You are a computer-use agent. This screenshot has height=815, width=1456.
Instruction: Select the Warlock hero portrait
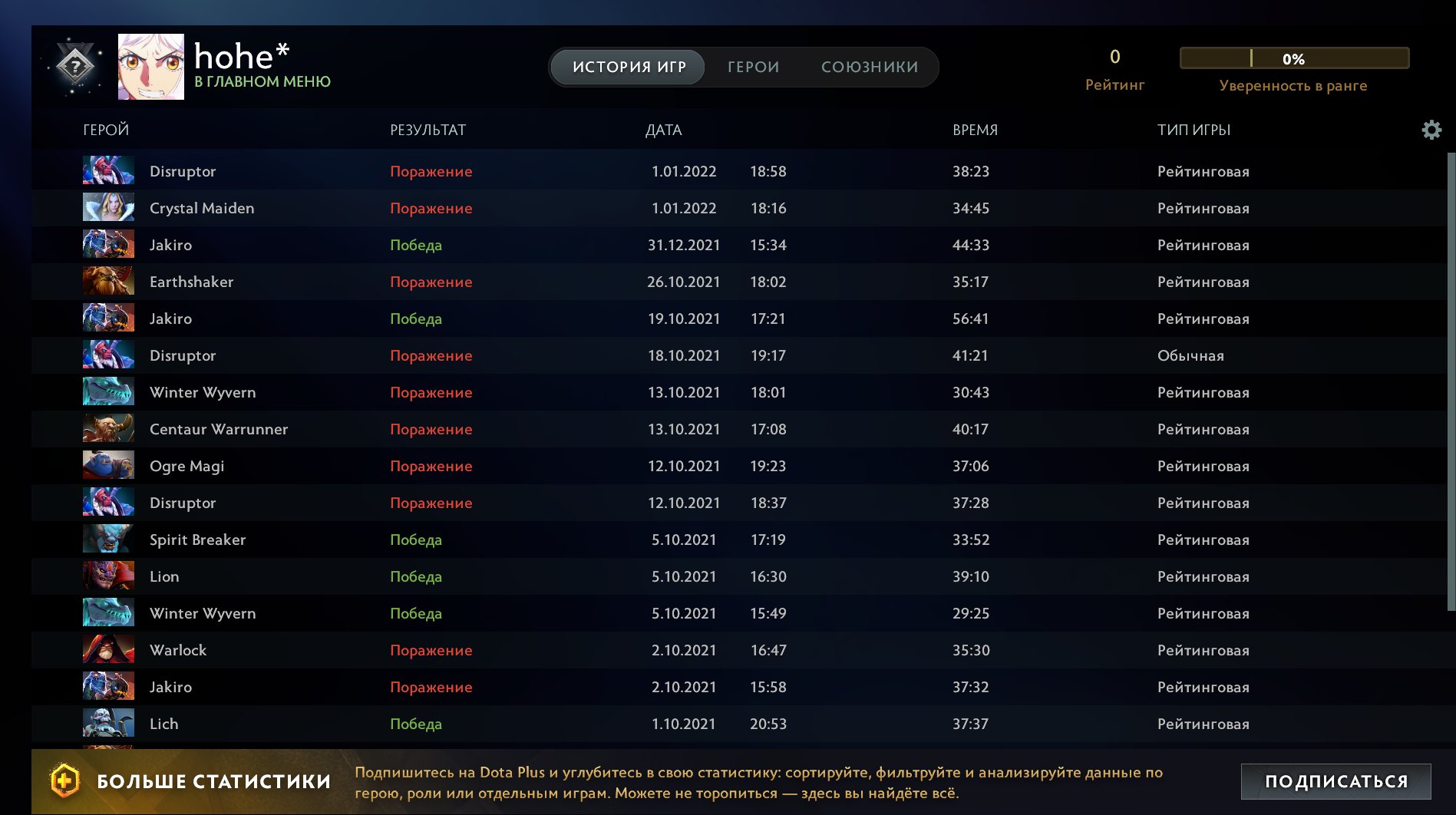tap(107, 650)
